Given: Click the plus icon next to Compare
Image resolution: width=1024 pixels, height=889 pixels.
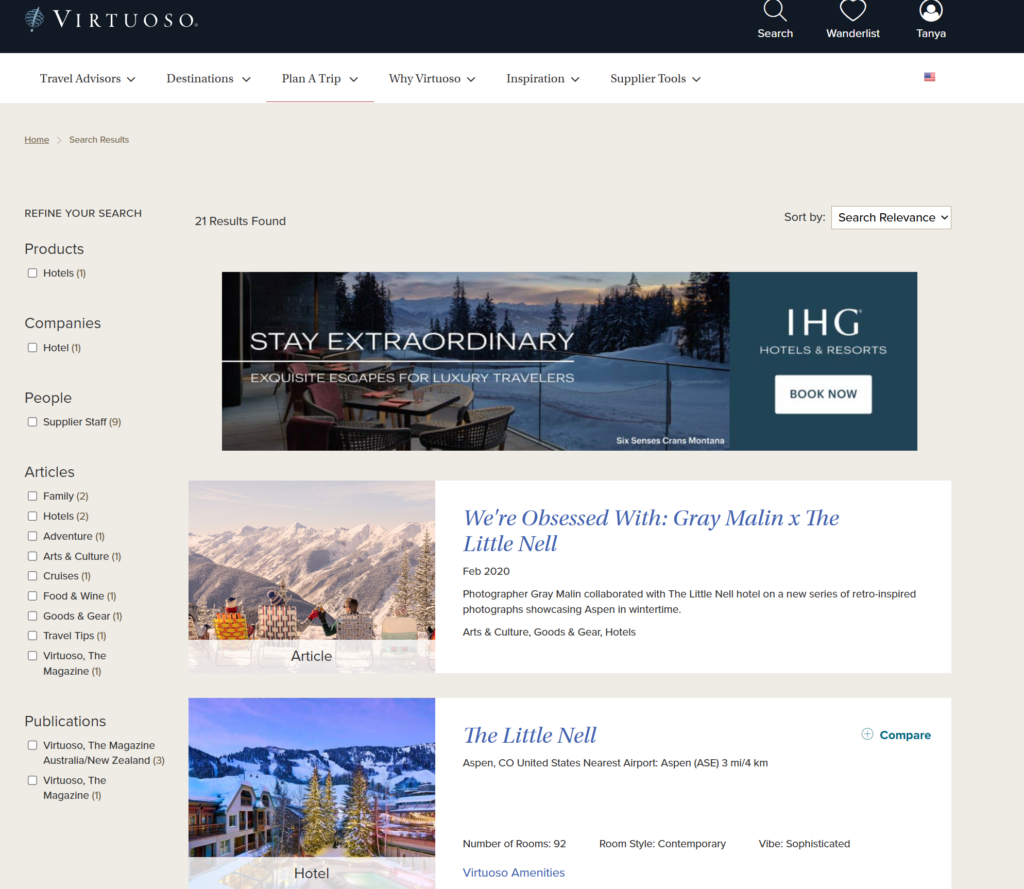Looking at the screenshot, I should tap(867, 734).
